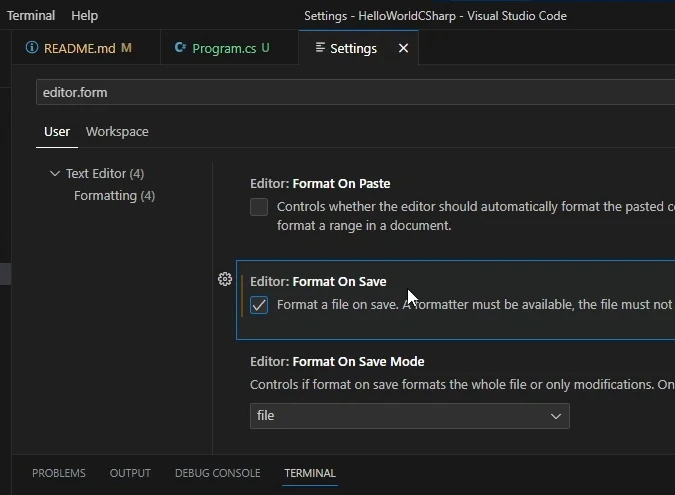Collapse the Text Editor tree chevron
The height and width of the screenshot is (495, 675).
click(55, 174)
